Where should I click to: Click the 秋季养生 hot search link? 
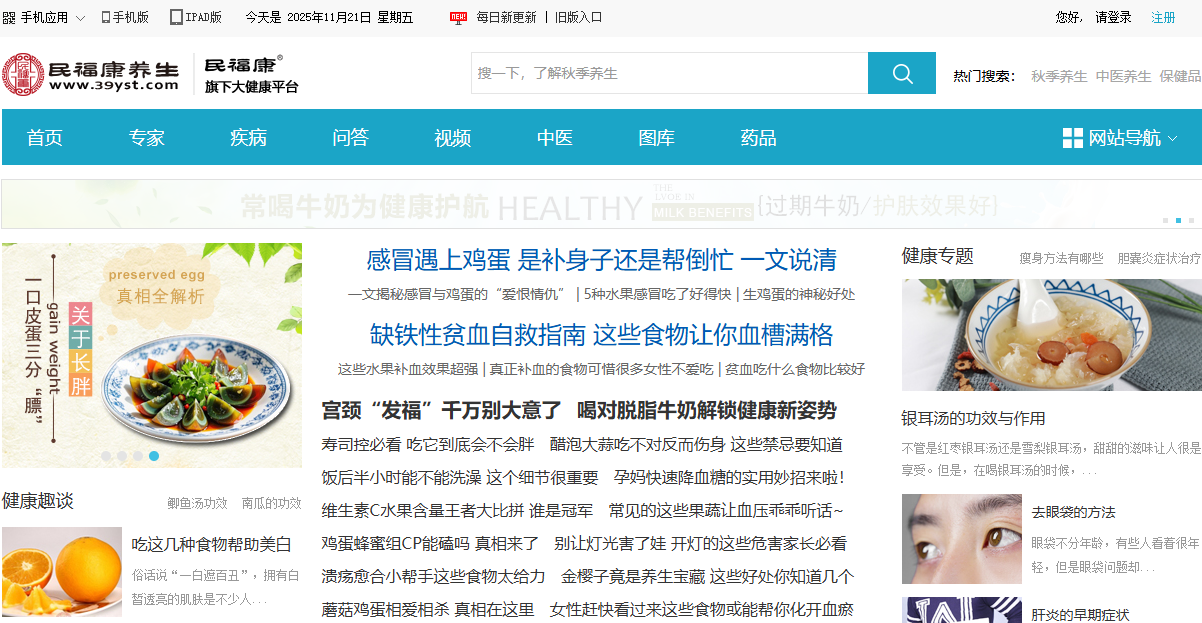(1059, 76)
